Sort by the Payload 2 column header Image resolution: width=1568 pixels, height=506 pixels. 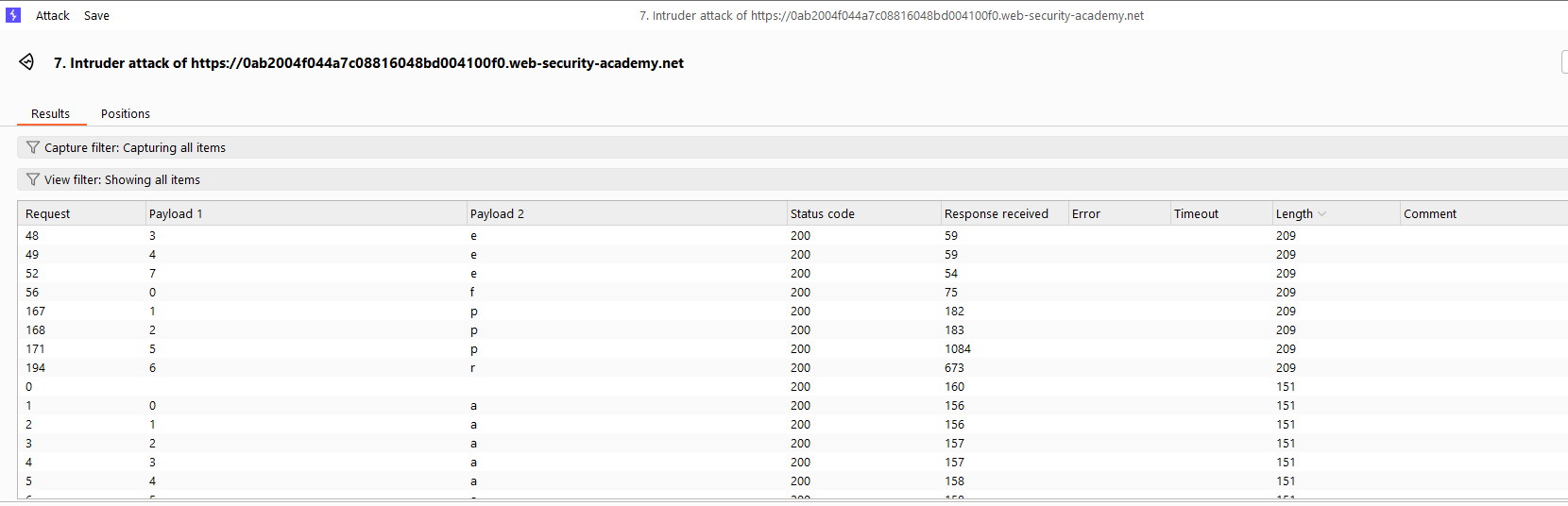click(497, 214)
